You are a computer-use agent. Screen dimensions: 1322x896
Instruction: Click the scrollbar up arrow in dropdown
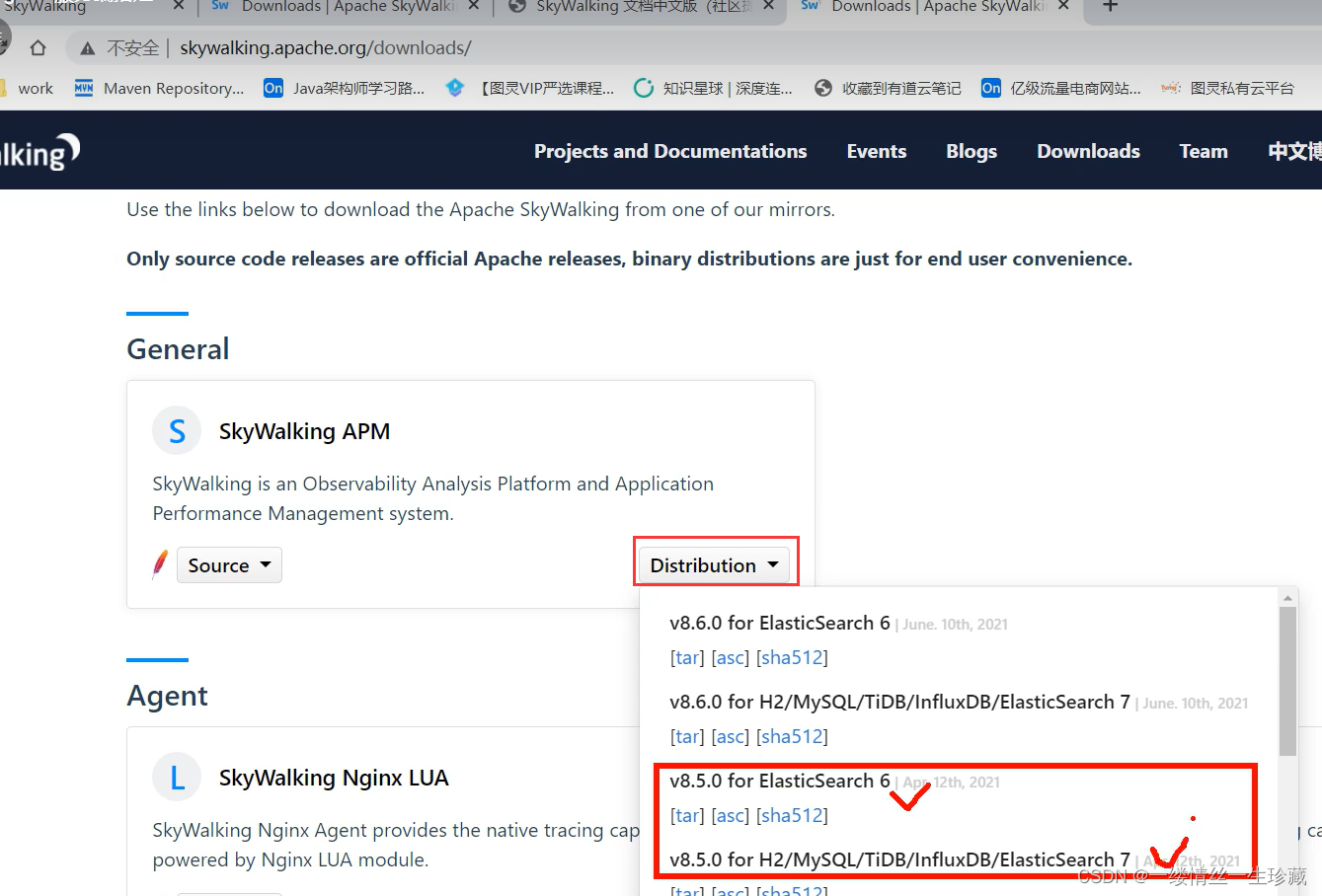(x=1287, y=598)
